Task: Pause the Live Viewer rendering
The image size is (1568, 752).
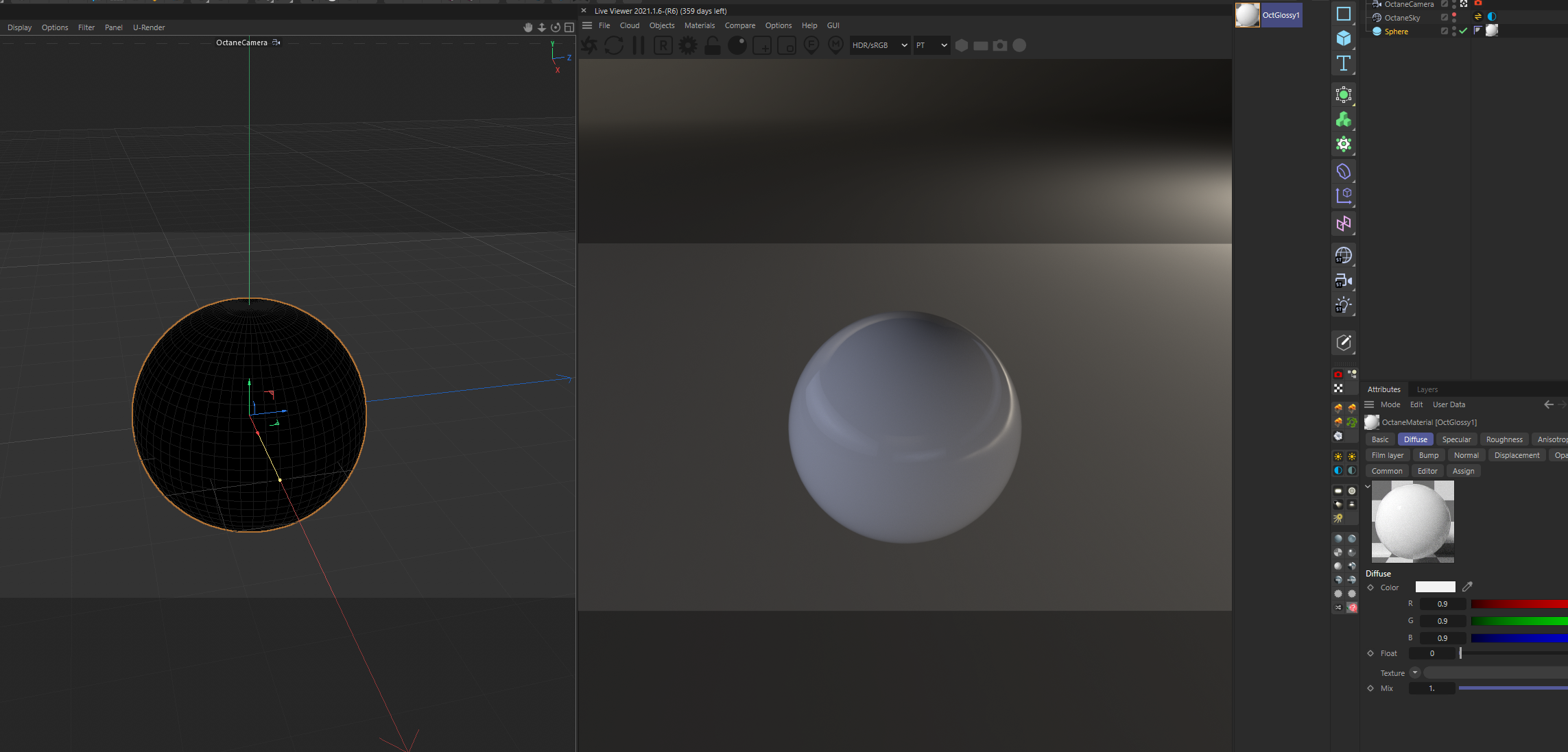Action: (x=639, y=45)
